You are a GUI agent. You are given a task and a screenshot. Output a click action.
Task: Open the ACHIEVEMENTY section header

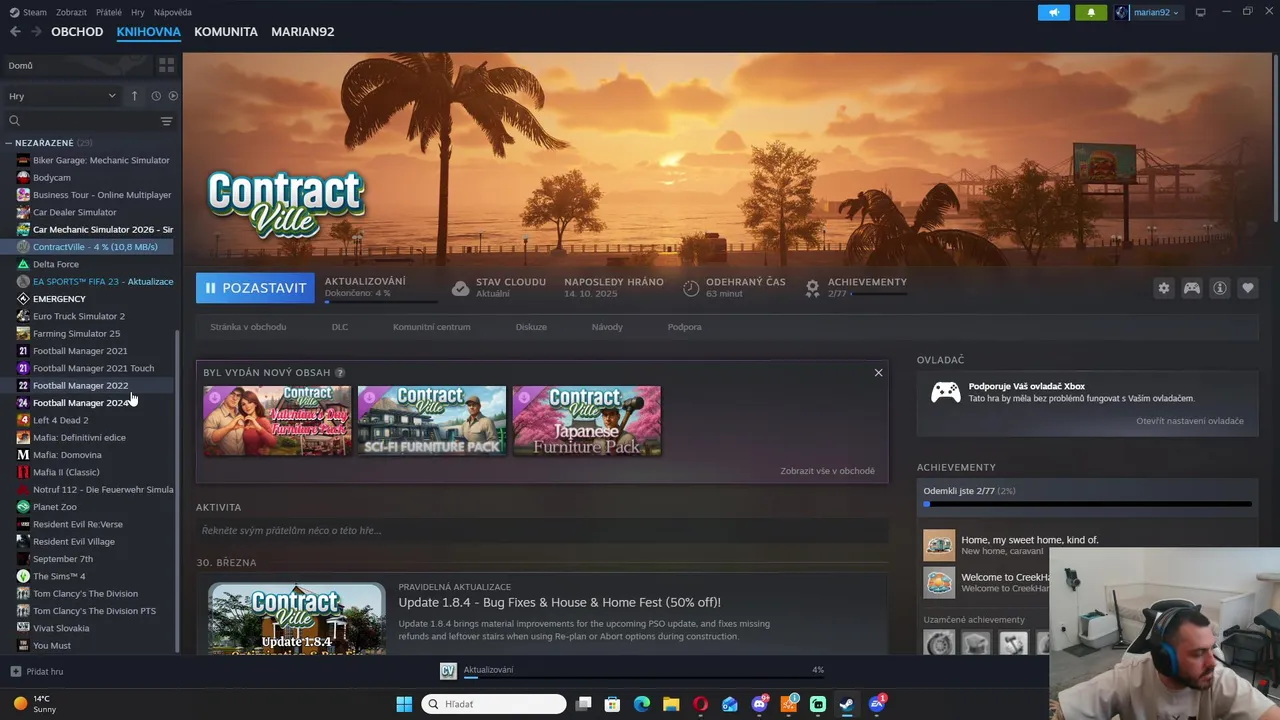pos(956,467)
